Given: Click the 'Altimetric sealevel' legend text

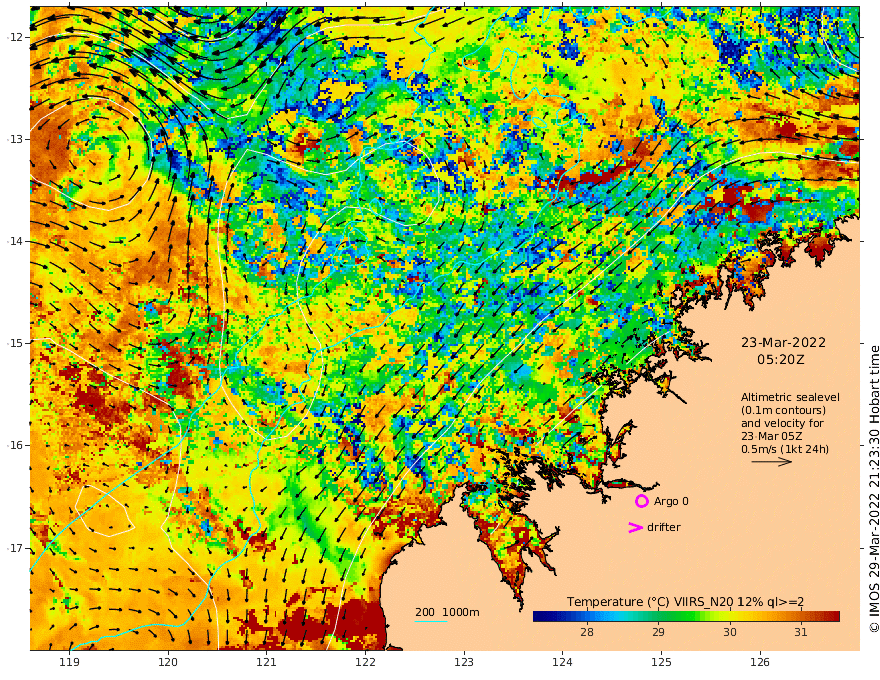Looking at the screenshot, I should point(790,397).
